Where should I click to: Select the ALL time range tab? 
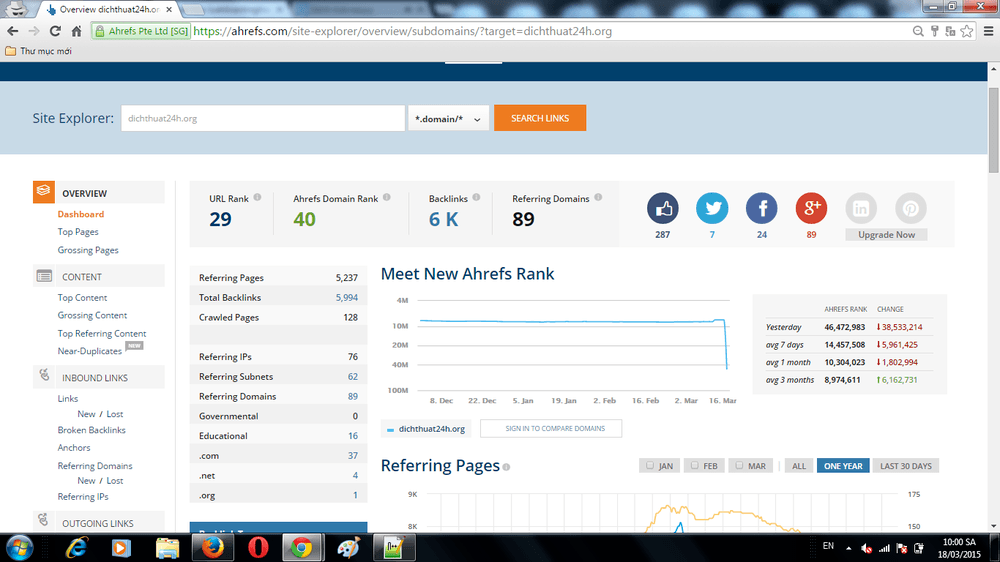click(798, 466)
